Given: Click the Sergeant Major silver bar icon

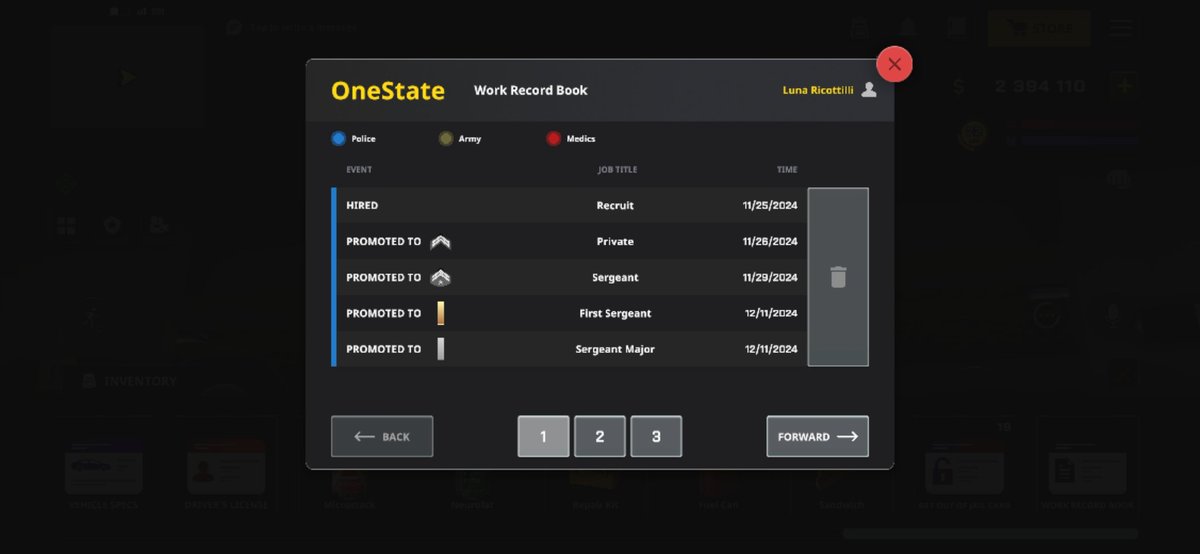Looking at the screenshot, I should click(440, 349).
